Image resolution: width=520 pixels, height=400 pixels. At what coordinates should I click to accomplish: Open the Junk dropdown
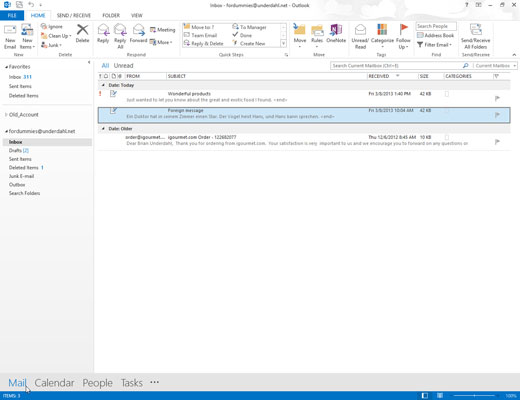point(51,45)
